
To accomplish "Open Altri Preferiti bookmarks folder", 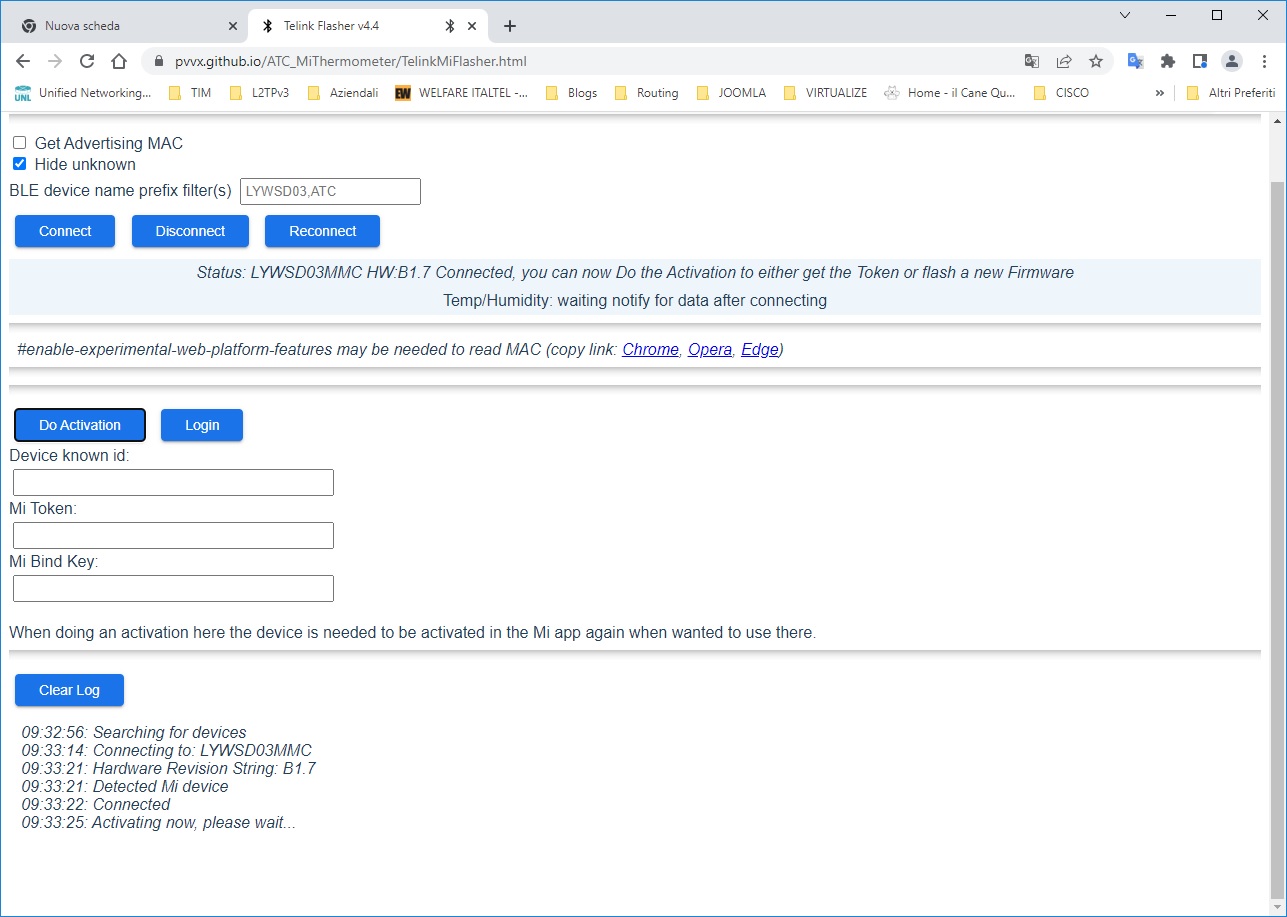I will [1231, 93].
